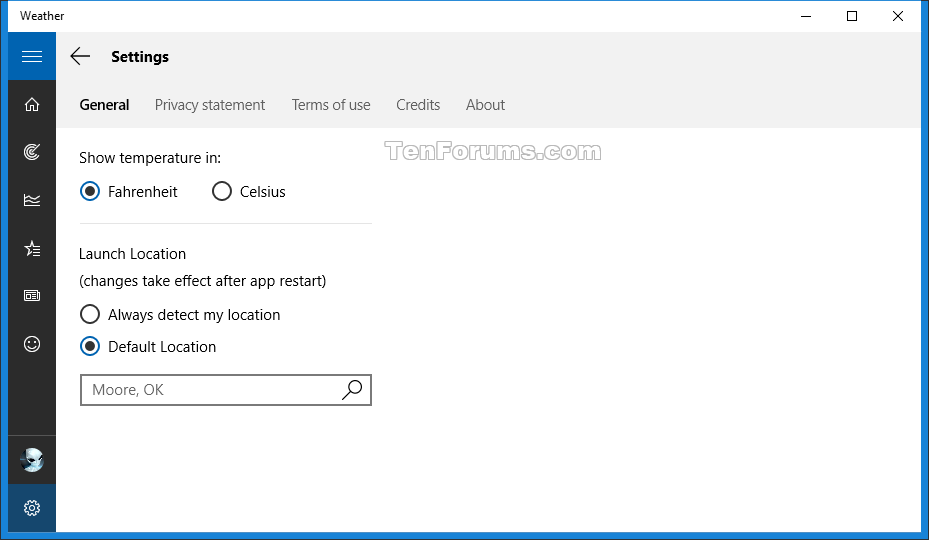This screenshot has height=540, width=929.
Task: Choose Always detect my location
Action: 90,314
